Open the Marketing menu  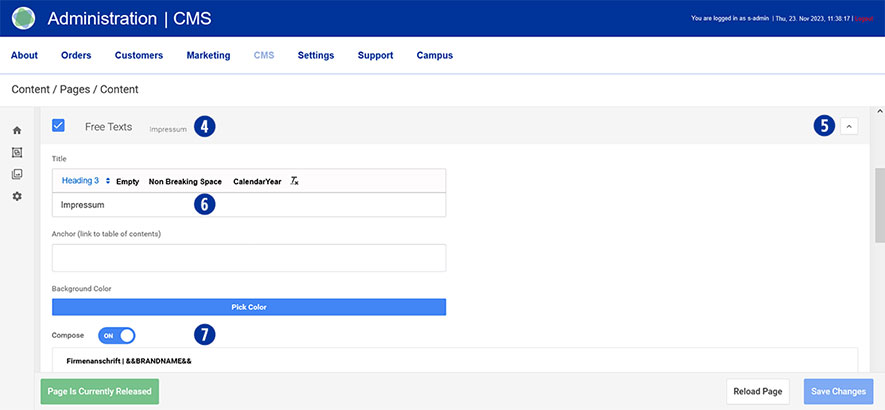pos(208,56)
